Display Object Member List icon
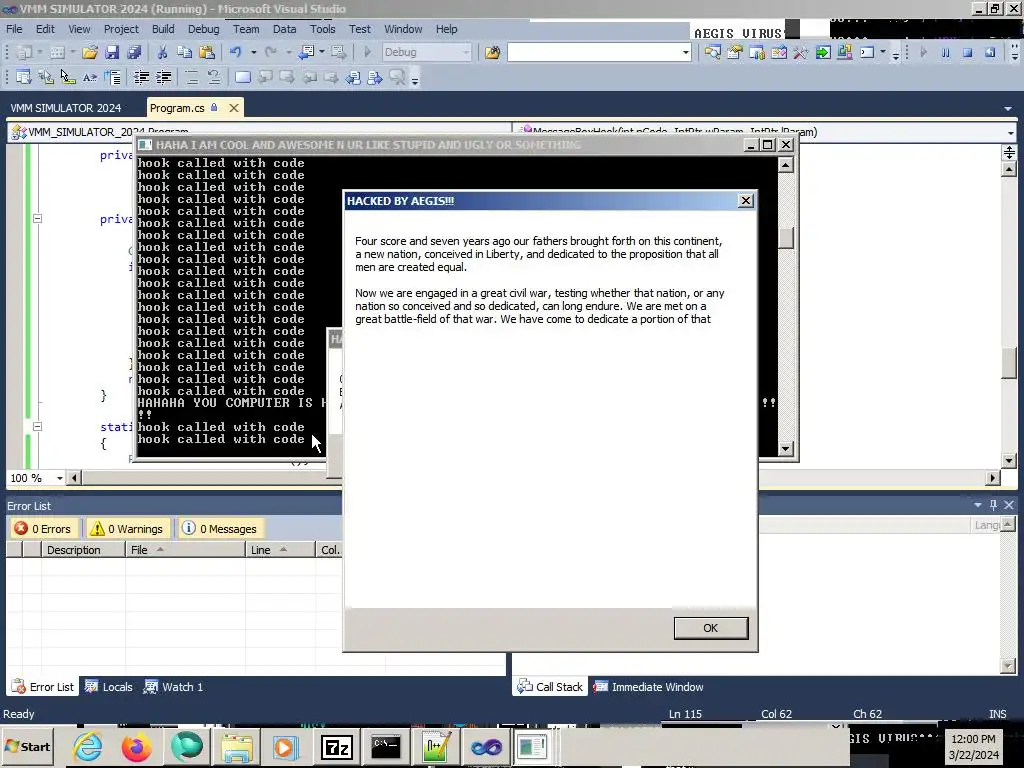Screen dimensions: 1024x768 click(x=24, y=78)
